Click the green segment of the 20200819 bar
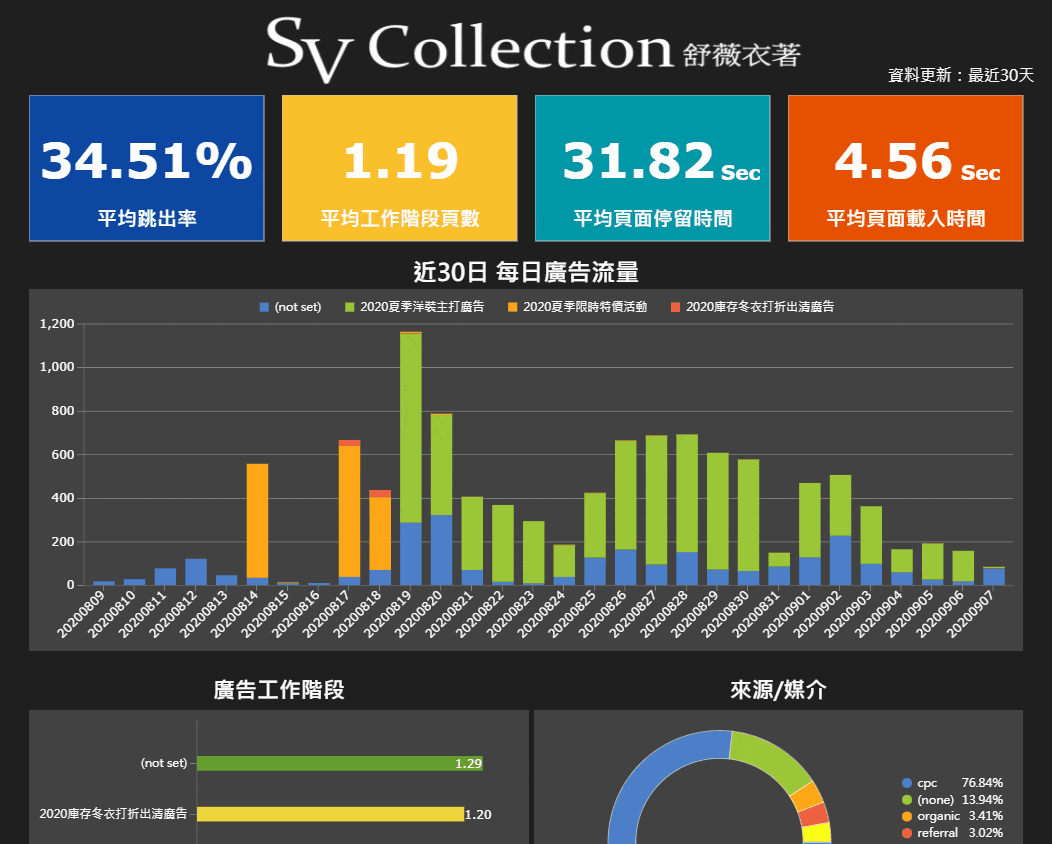Viewport: 1052px width, 844px height. [x=411, y=428]
